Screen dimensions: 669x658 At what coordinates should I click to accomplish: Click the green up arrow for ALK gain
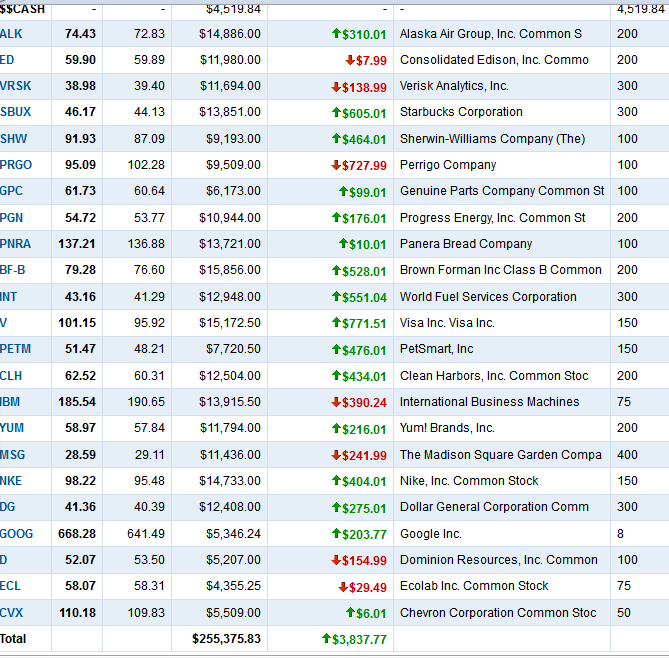click(x=336, y=33)
